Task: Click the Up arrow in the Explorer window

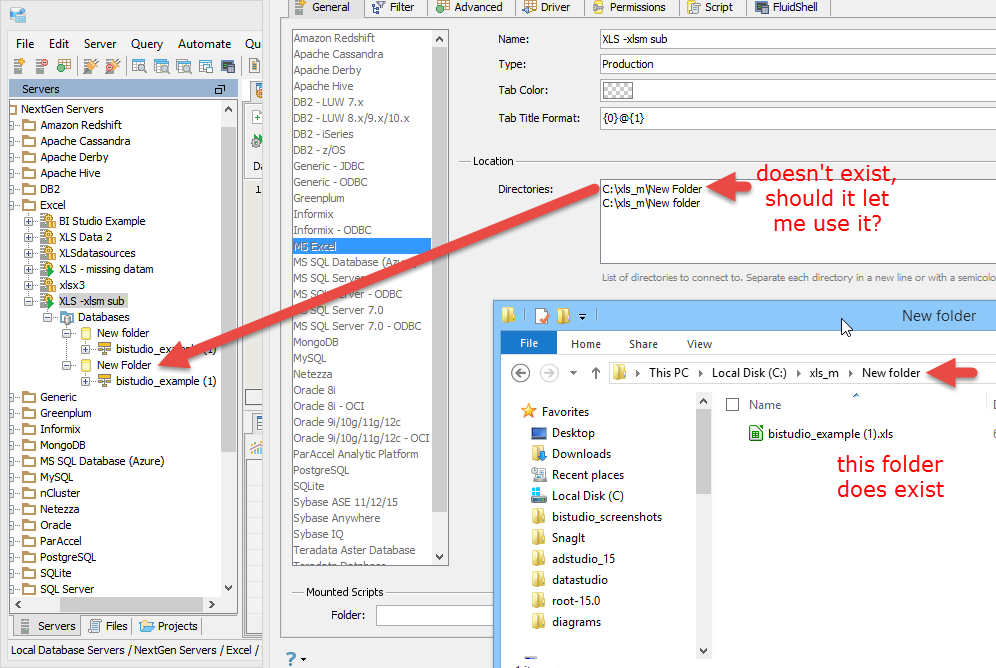Action: click(595, 373)
